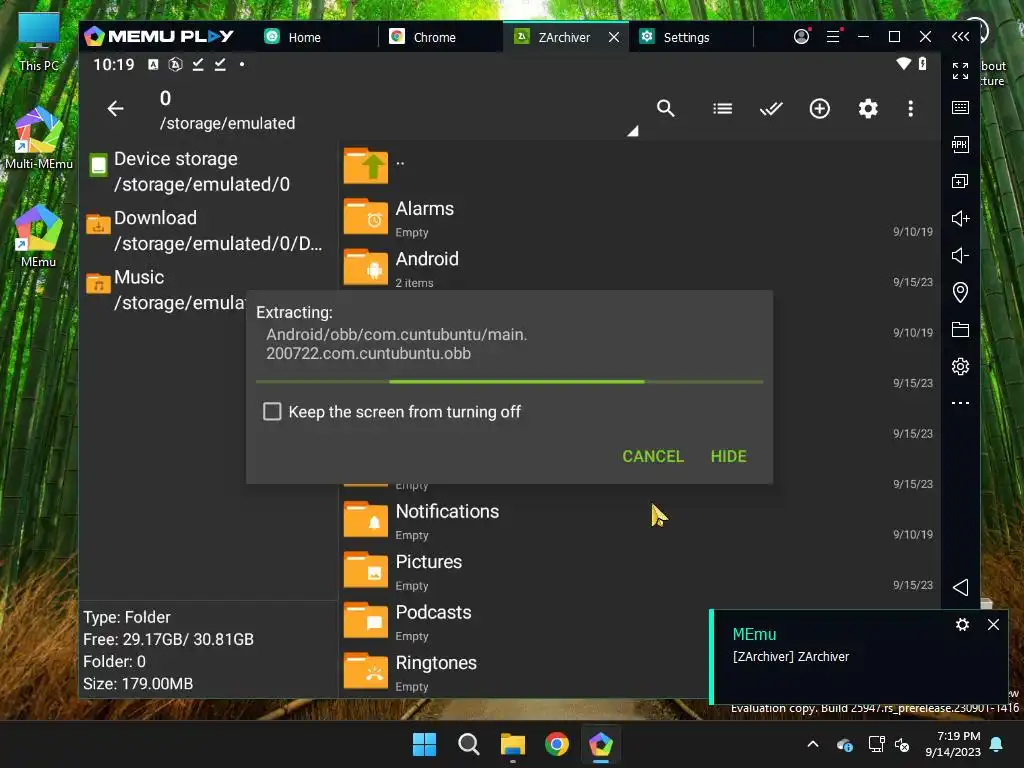Enable Keep the screen from turning off
Screen dimensions: 1024x768
pos(272,411)
